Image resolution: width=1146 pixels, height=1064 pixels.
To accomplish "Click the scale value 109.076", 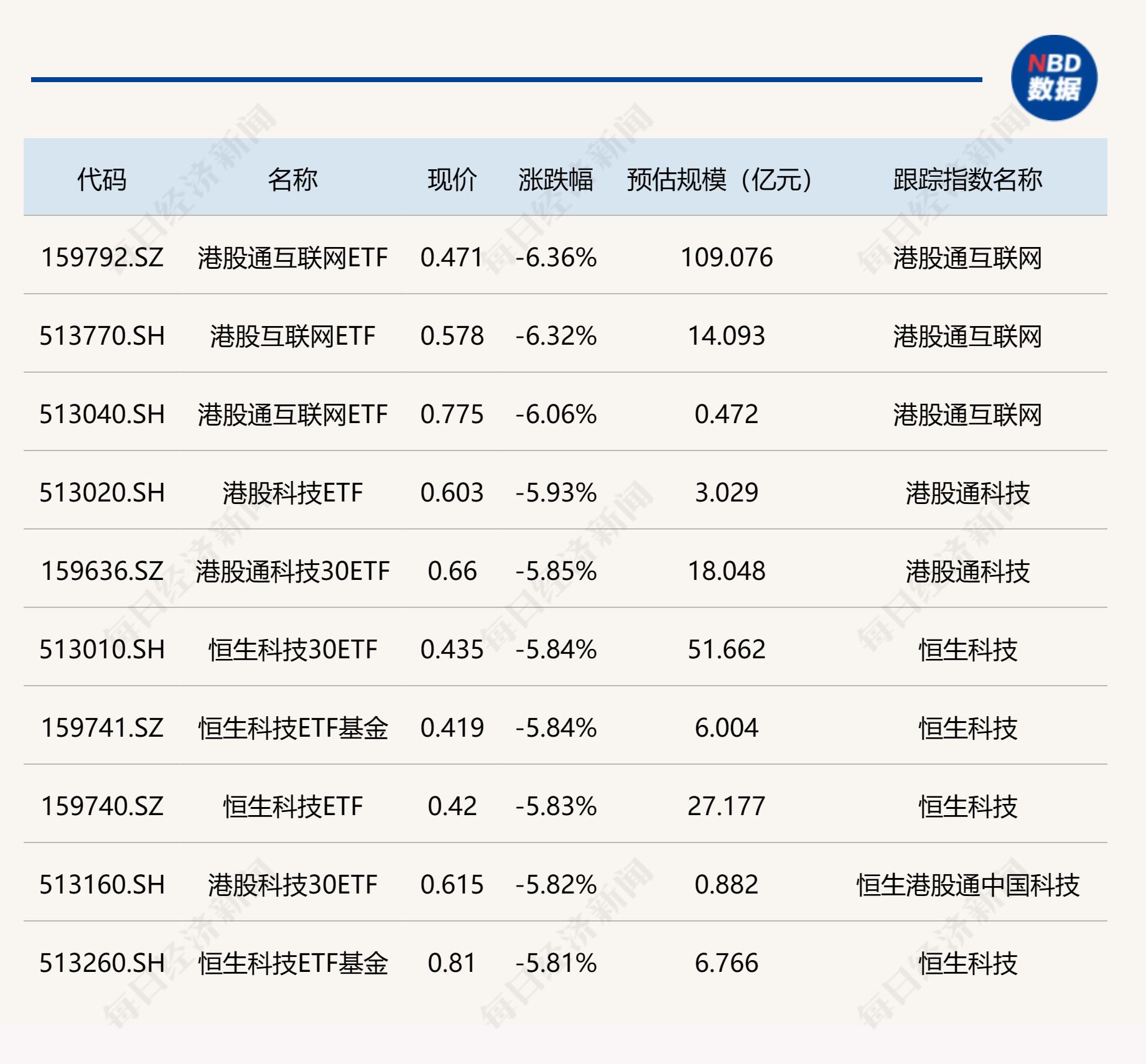I will point(727,258).
